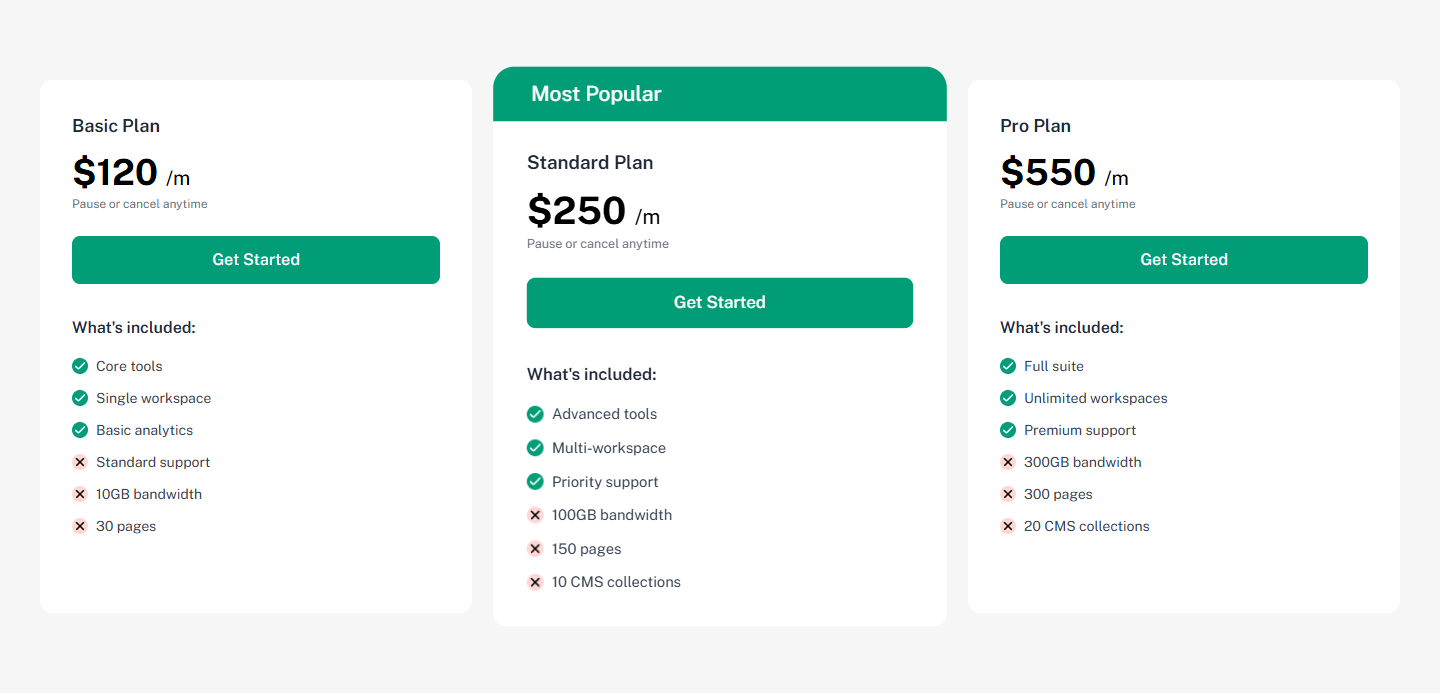Click checkmark beside Unlimited workspaces
This screenshot has height=693, width=1440.
[1008, 398]
